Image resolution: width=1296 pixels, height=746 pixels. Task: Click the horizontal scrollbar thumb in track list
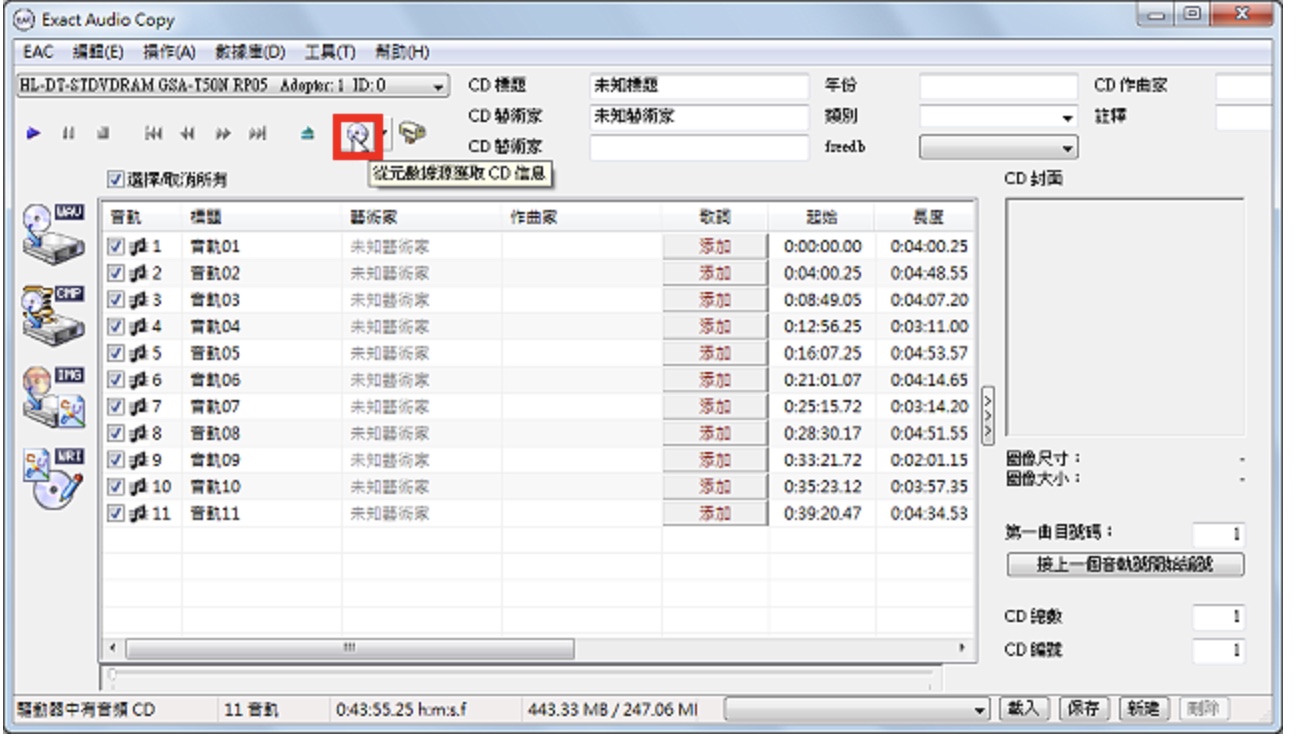click(350, 649)
